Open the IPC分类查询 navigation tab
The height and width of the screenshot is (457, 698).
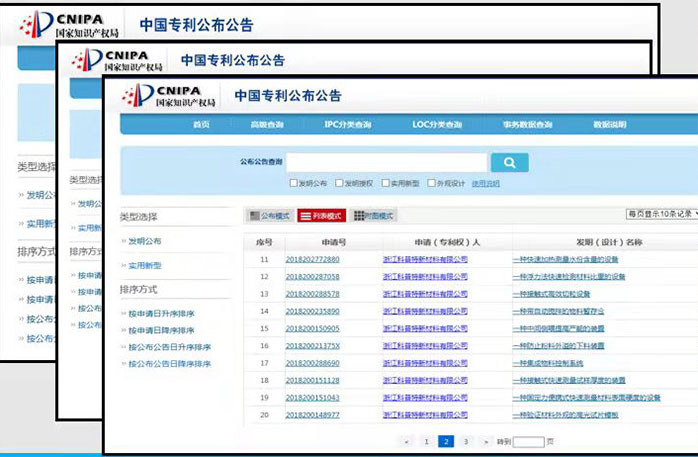347,125
